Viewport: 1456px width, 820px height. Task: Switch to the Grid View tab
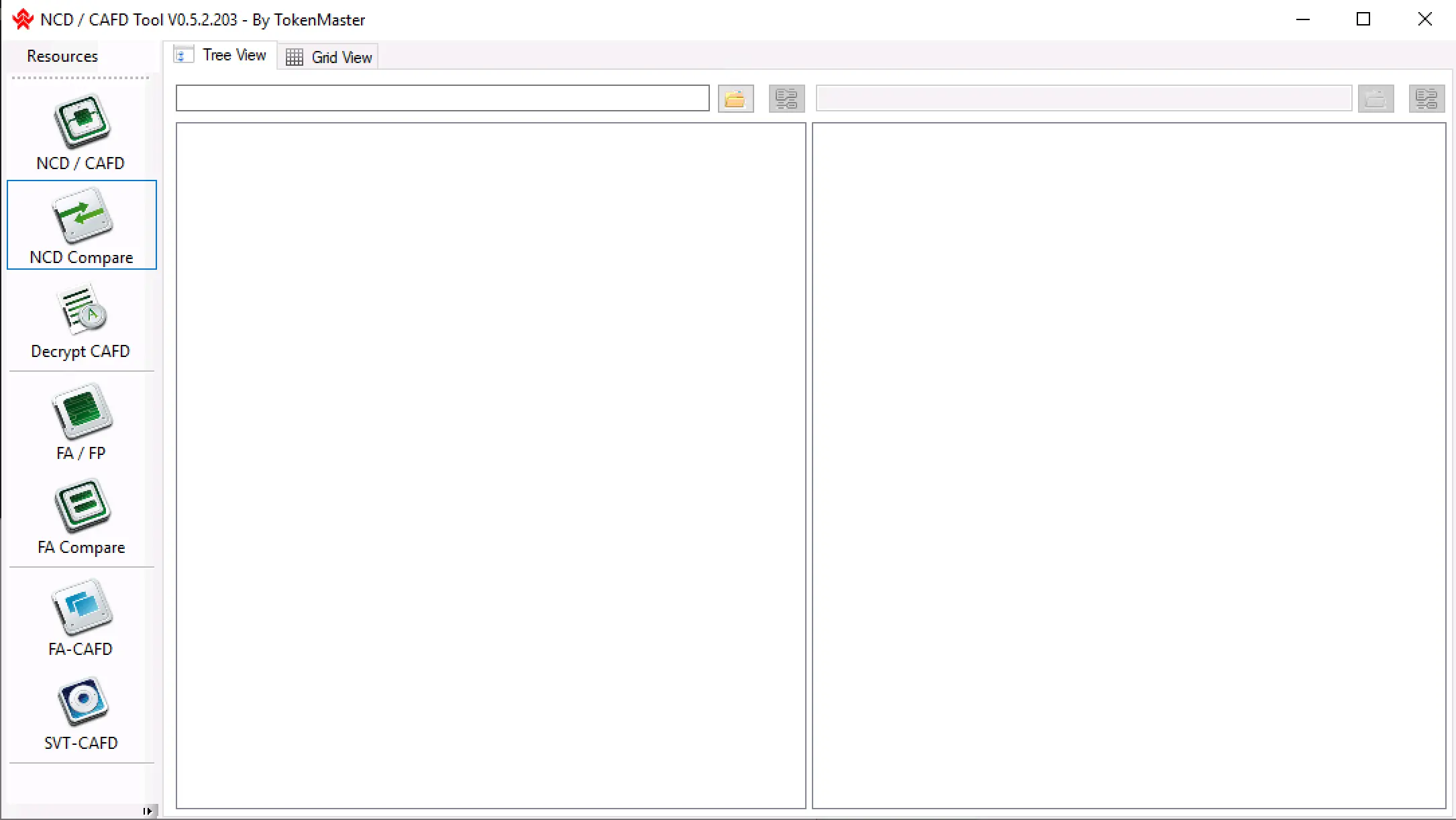click(329, 57)
